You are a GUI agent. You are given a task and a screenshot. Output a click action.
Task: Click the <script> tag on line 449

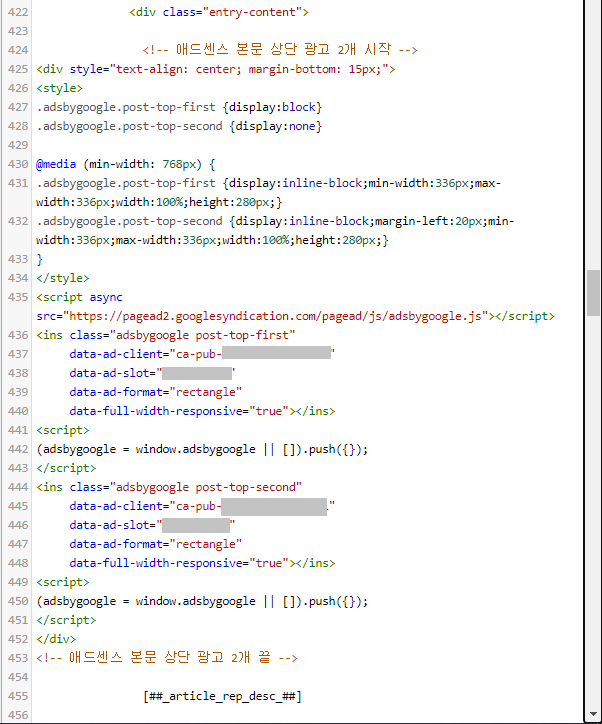63,582
